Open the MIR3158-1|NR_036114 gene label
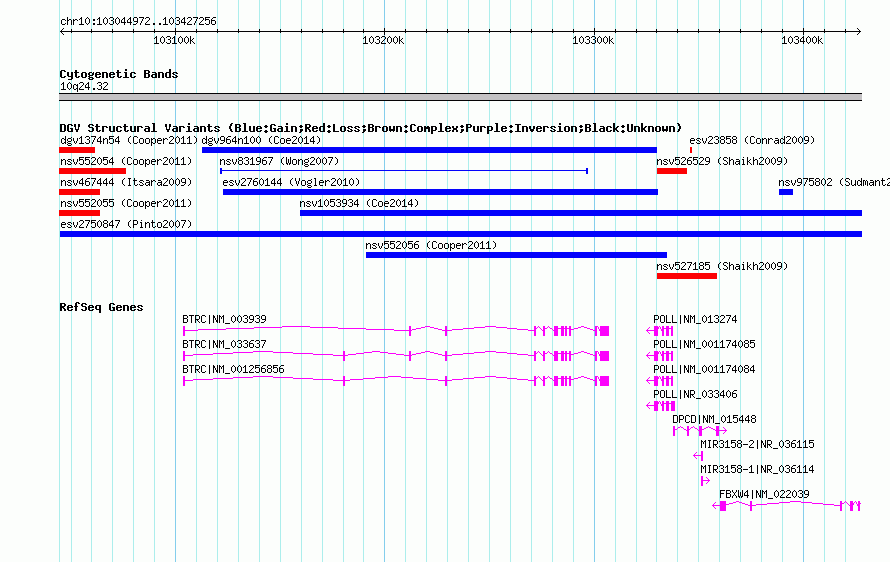The height and width of the screenshot is (562, 890). point(757,469)
